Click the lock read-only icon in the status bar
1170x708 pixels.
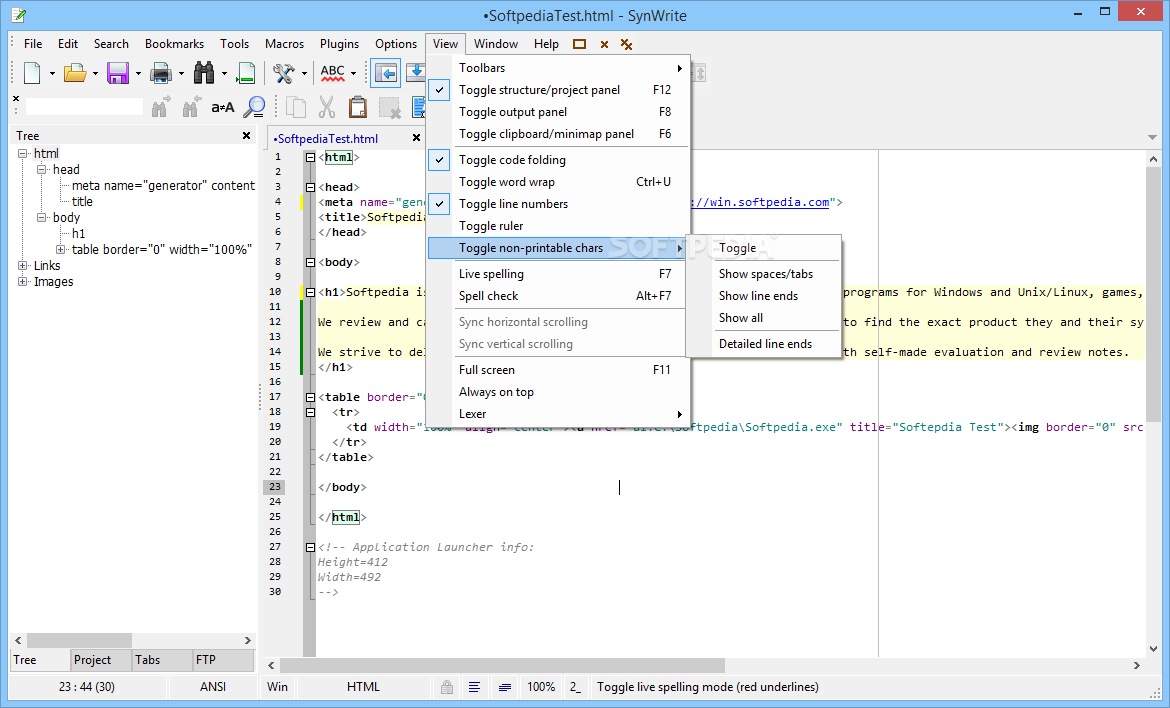(x=446, y=687)
